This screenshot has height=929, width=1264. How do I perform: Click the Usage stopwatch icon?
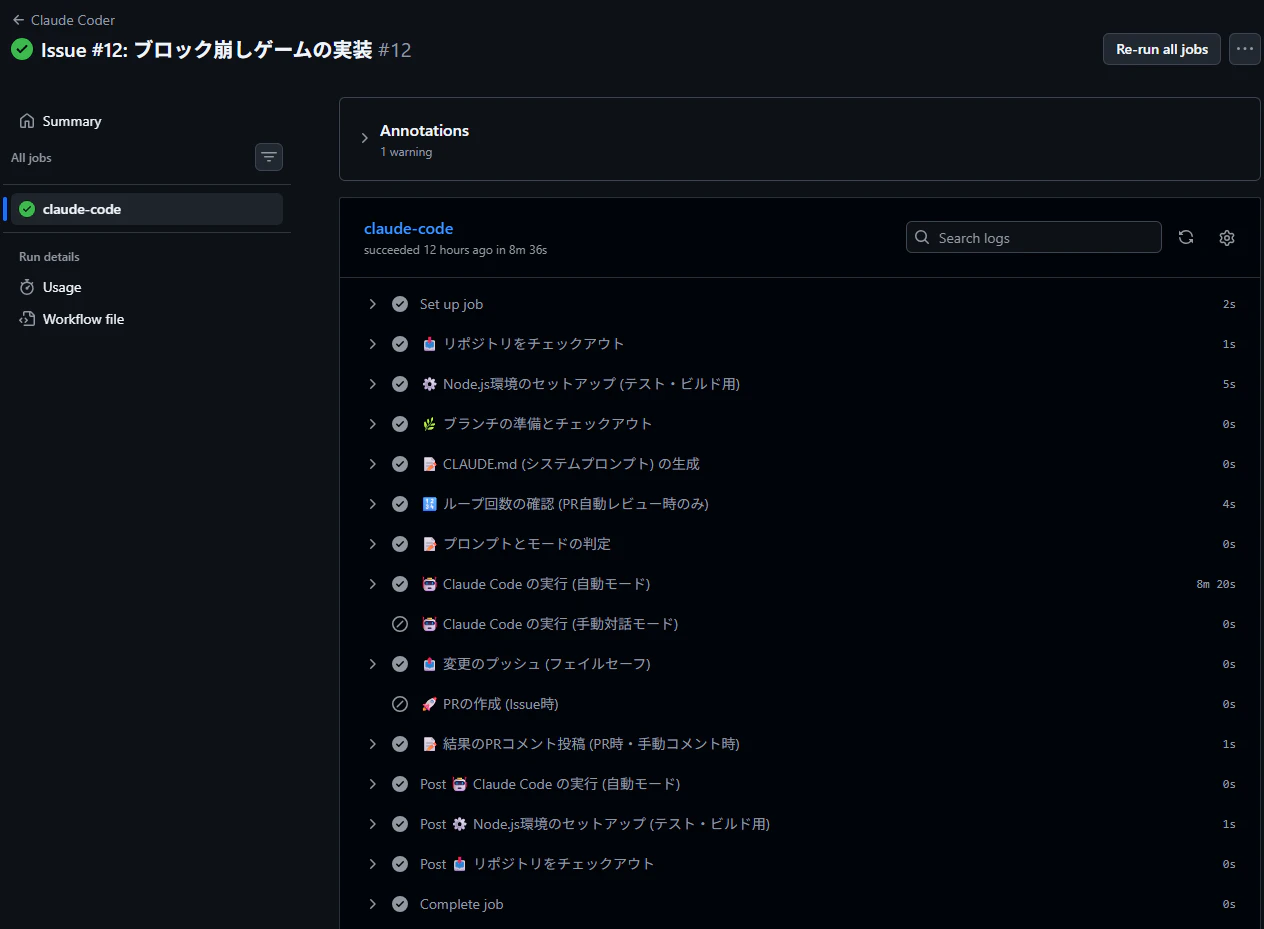tap(27, 287)
